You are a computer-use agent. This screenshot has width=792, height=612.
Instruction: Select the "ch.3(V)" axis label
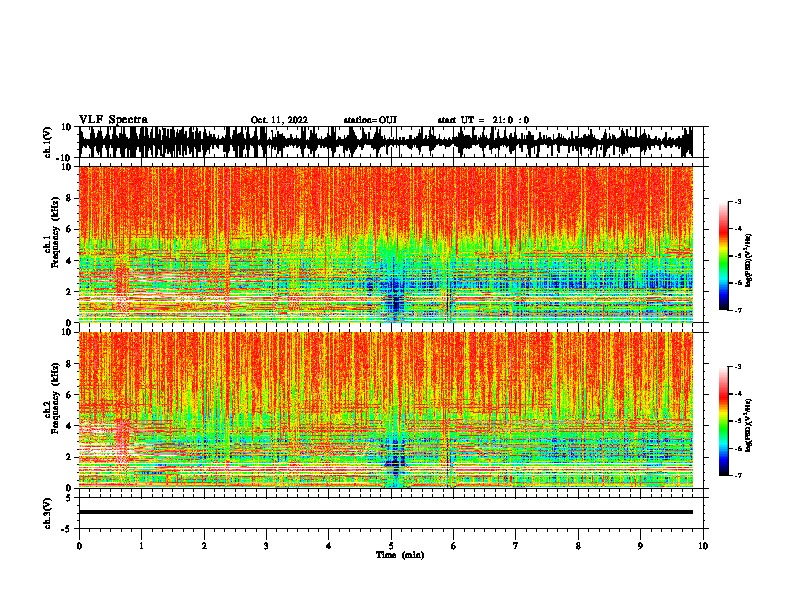coord(48,513)
